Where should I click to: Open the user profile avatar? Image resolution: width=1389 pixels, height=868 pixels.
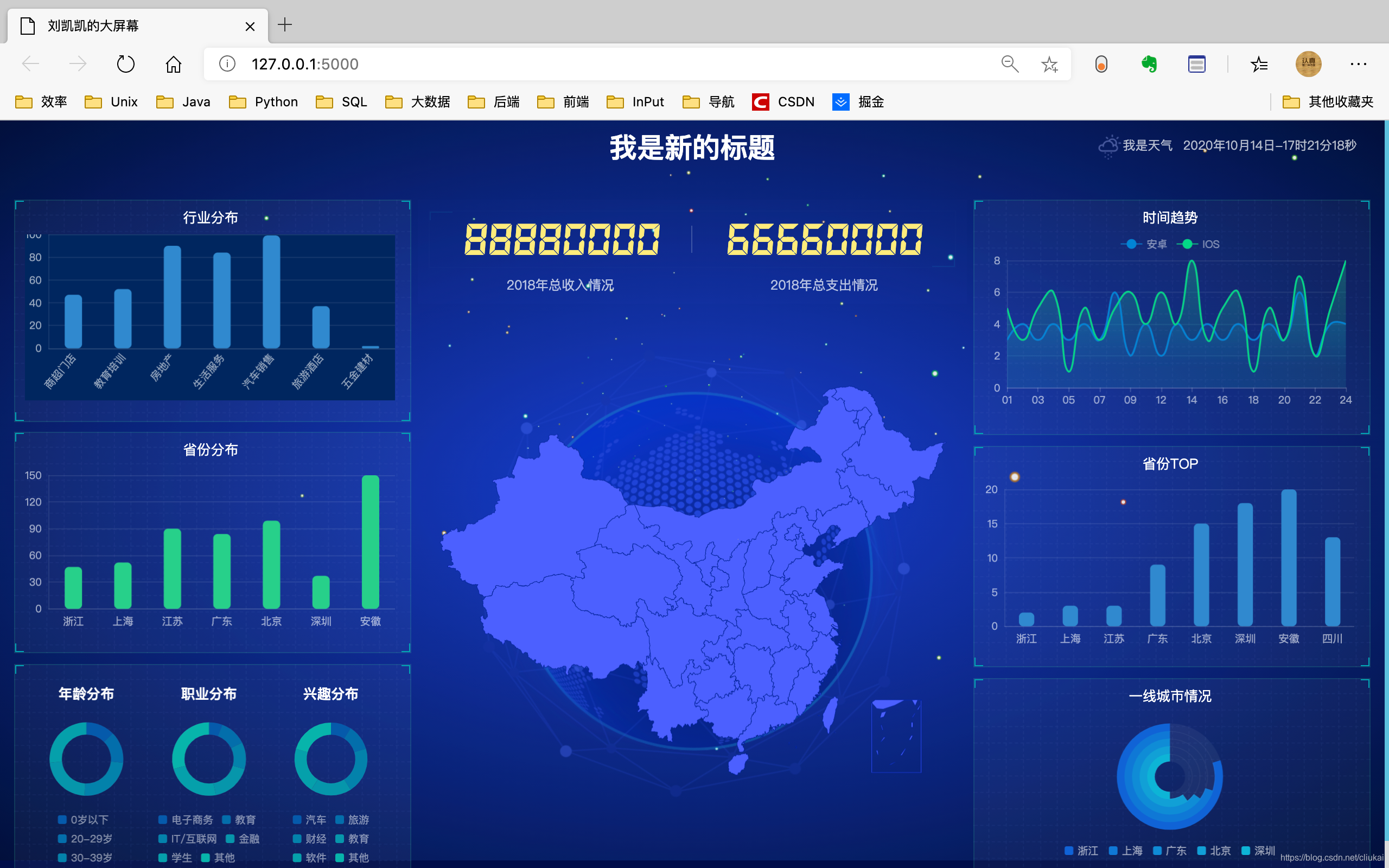[x=1308, y=63]
